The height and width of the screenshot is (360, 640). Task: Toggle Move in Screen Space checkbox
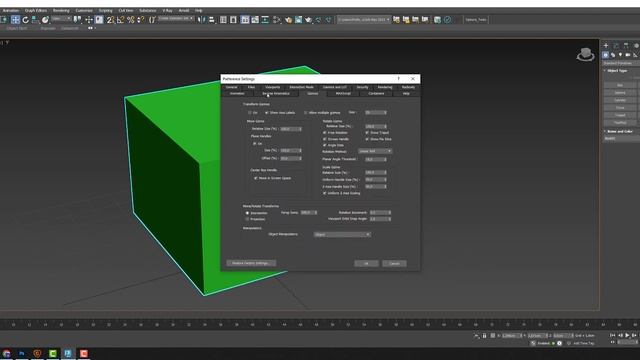point(256,178)
